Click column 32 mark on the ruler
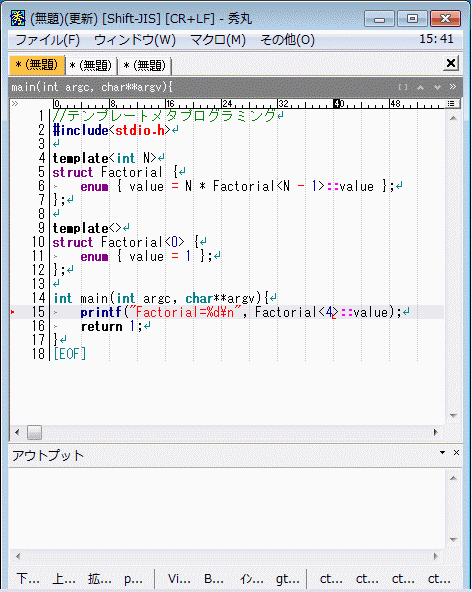This screenshot has height=592, width=472. (x=283, y=103)
